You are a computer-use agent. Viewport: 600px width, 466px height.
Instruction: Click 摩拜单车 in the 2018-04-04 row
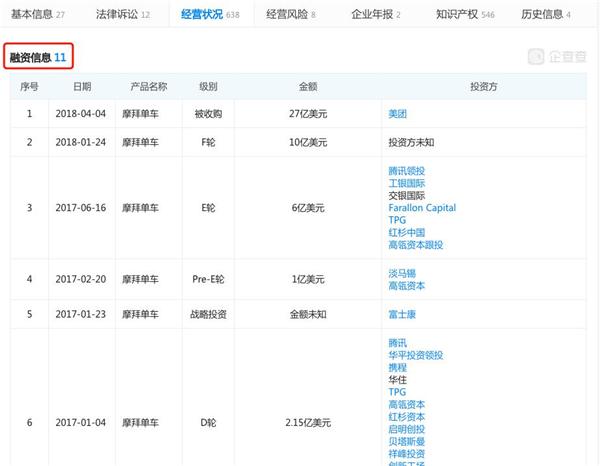coord(140,114)
